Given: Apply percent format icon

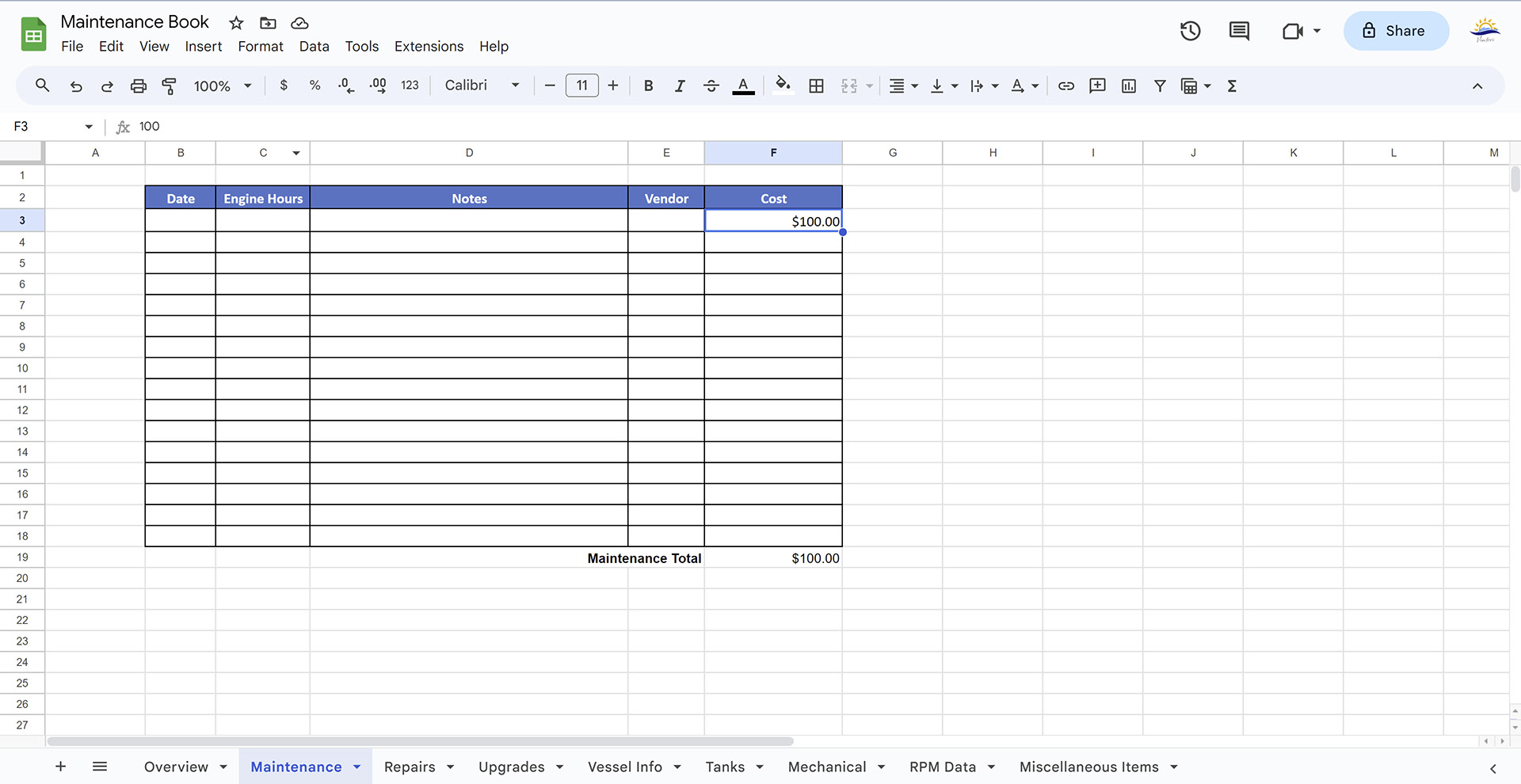Looking at the screenshot, I should pyautogui.click(x=314, y=86).
